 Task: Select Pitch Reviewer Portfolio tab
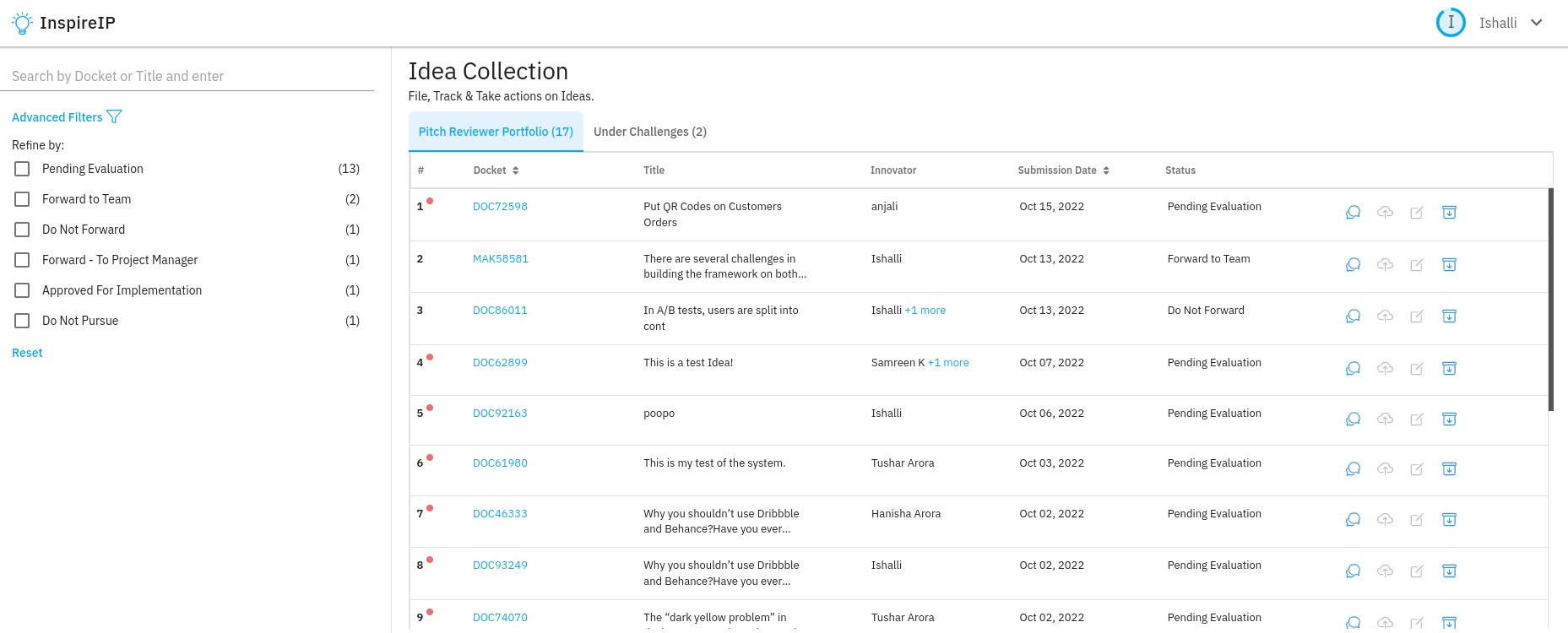pos(496,132)
